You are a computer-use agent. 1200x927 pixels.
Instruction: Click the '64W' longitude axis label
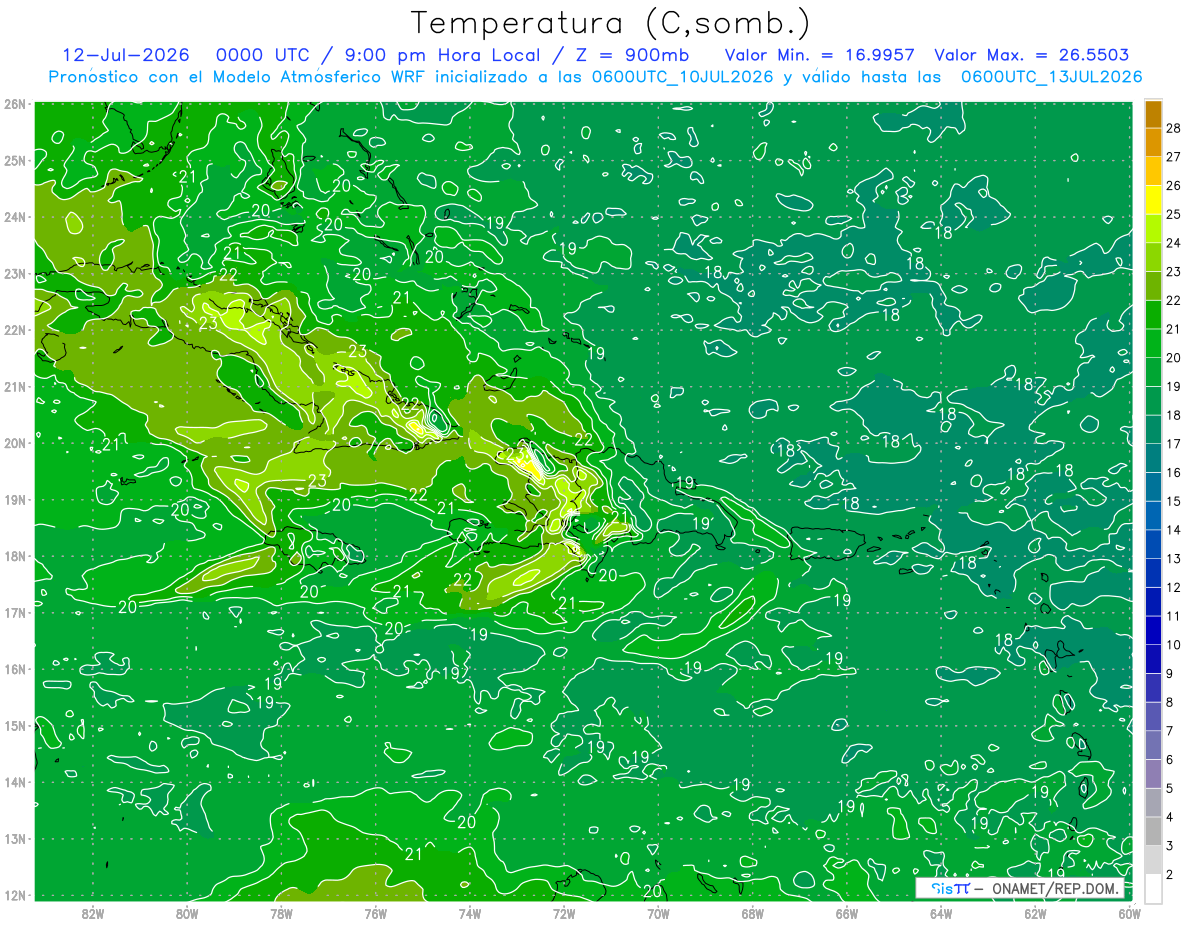[x=941, y=913]
